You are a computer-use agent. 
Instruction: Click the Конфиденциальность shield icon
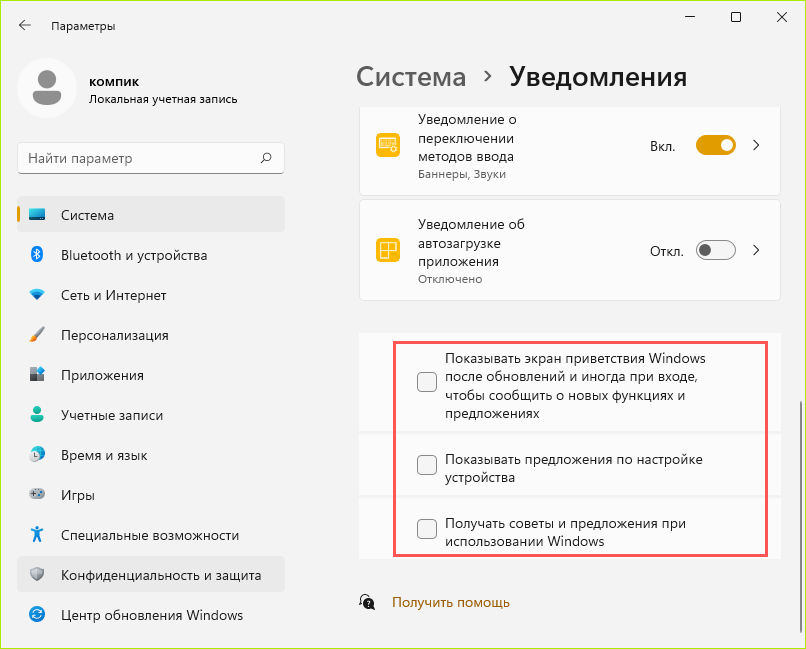(37, 574)
